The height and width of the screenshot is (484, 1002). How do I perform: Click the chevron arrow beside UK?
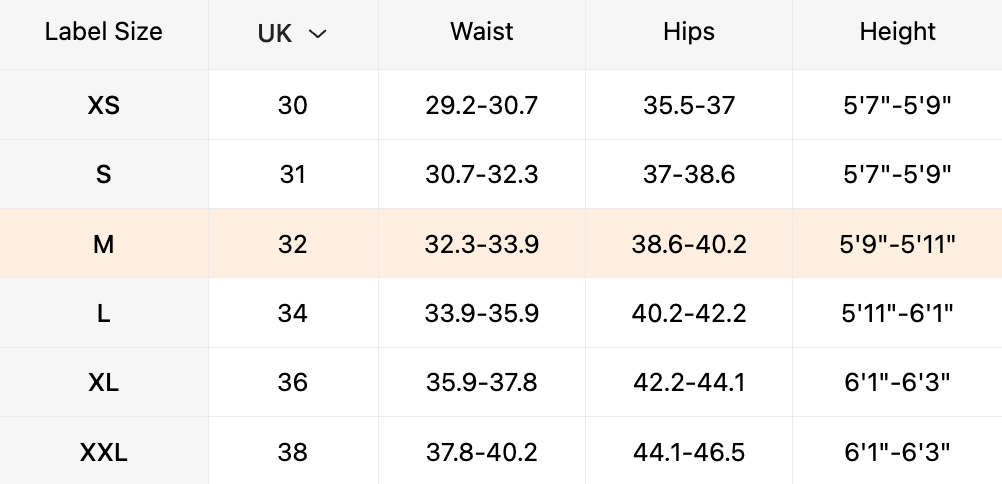tap(318, 34)
